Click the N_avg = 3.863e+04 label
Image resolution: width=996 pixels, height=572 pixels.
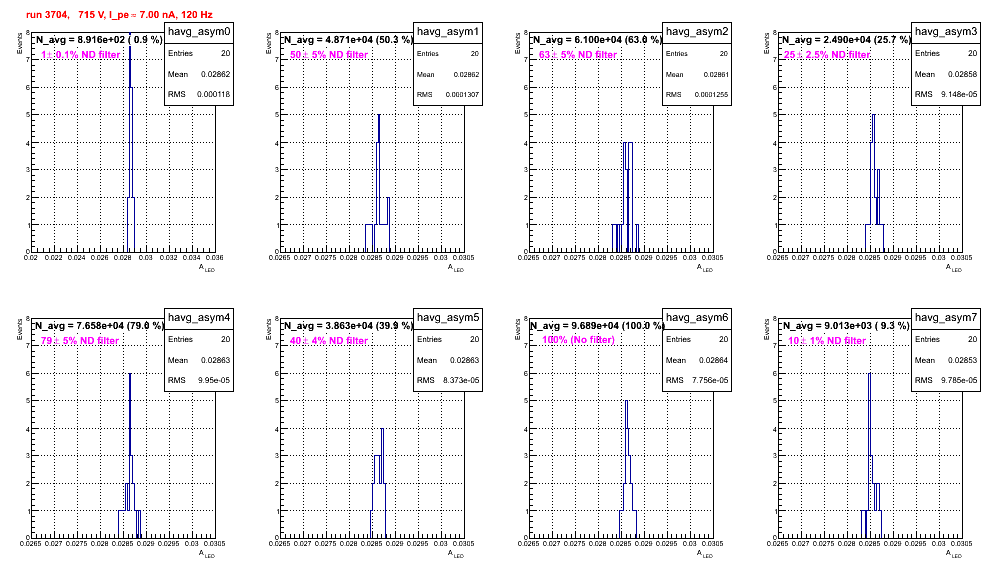coord(348,325)
